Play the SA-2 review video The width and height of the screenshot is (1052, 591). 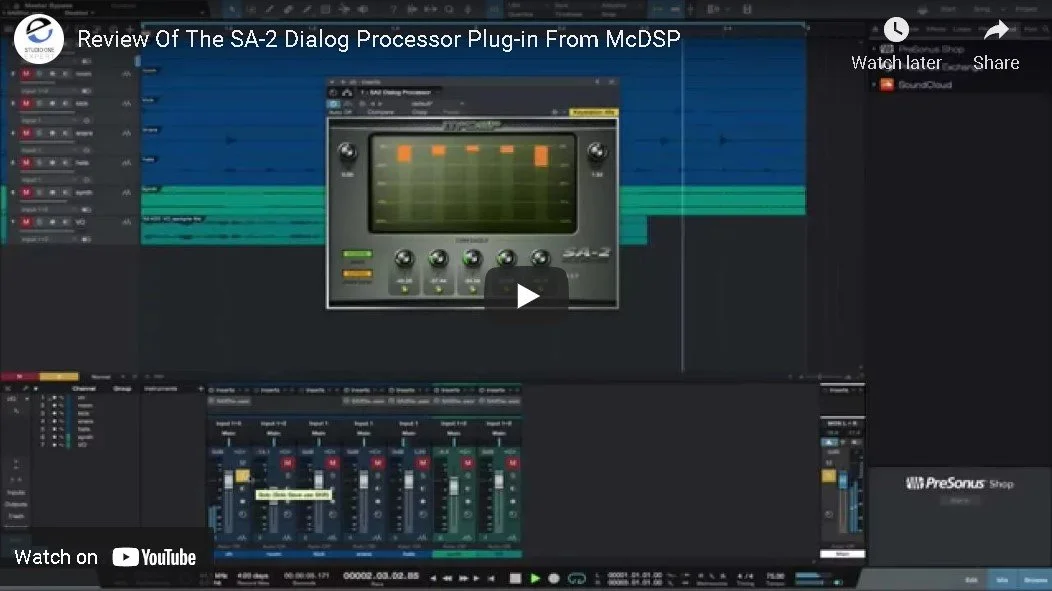(527, 296)
